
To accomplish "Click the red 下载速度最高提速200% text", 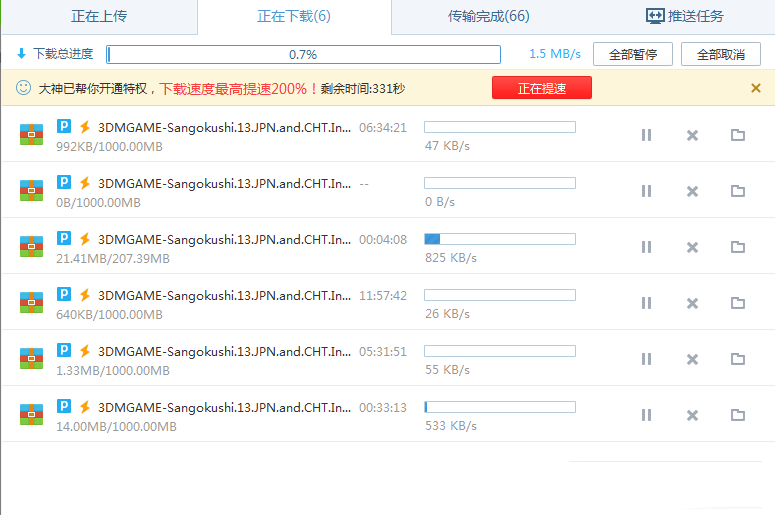I will [238, 88].
